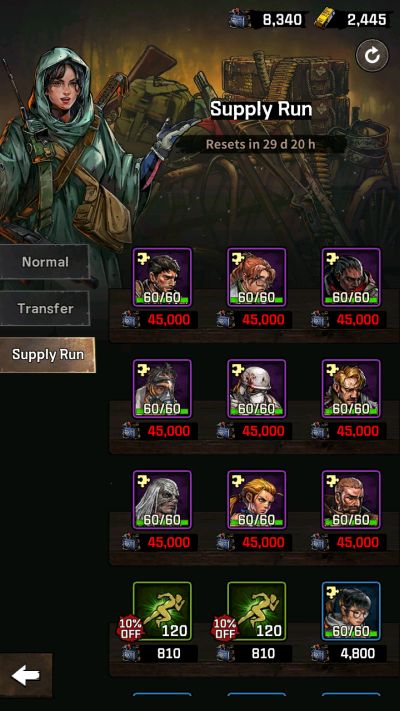Choose the white helmet medic fragment

click(257, 389)
